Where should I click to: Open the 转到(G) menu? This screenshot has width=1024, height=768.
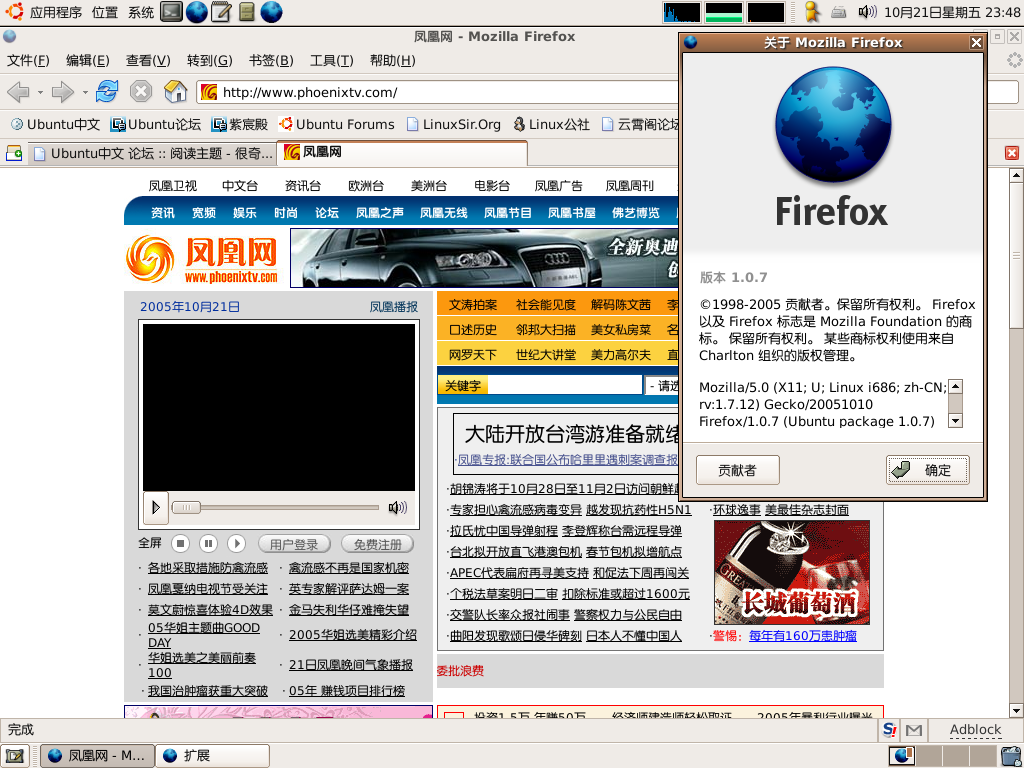(x=210, y=61)
